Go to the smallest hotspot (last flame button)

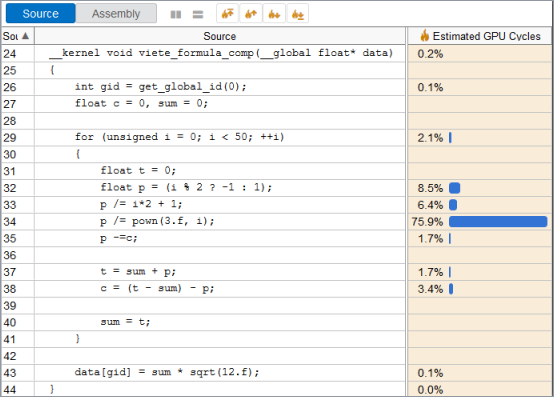pos(298,14)
